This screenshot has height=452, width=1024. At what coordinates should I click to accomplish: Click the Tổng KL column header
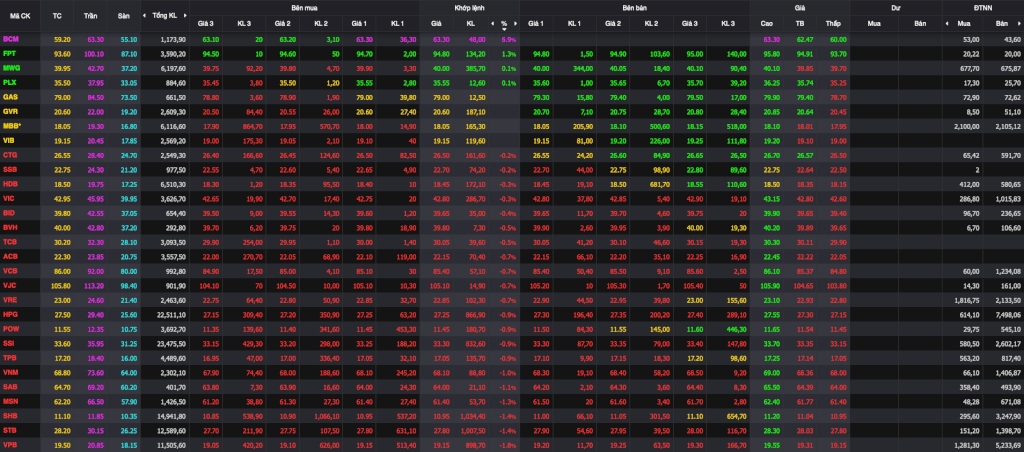coord(165,15)
